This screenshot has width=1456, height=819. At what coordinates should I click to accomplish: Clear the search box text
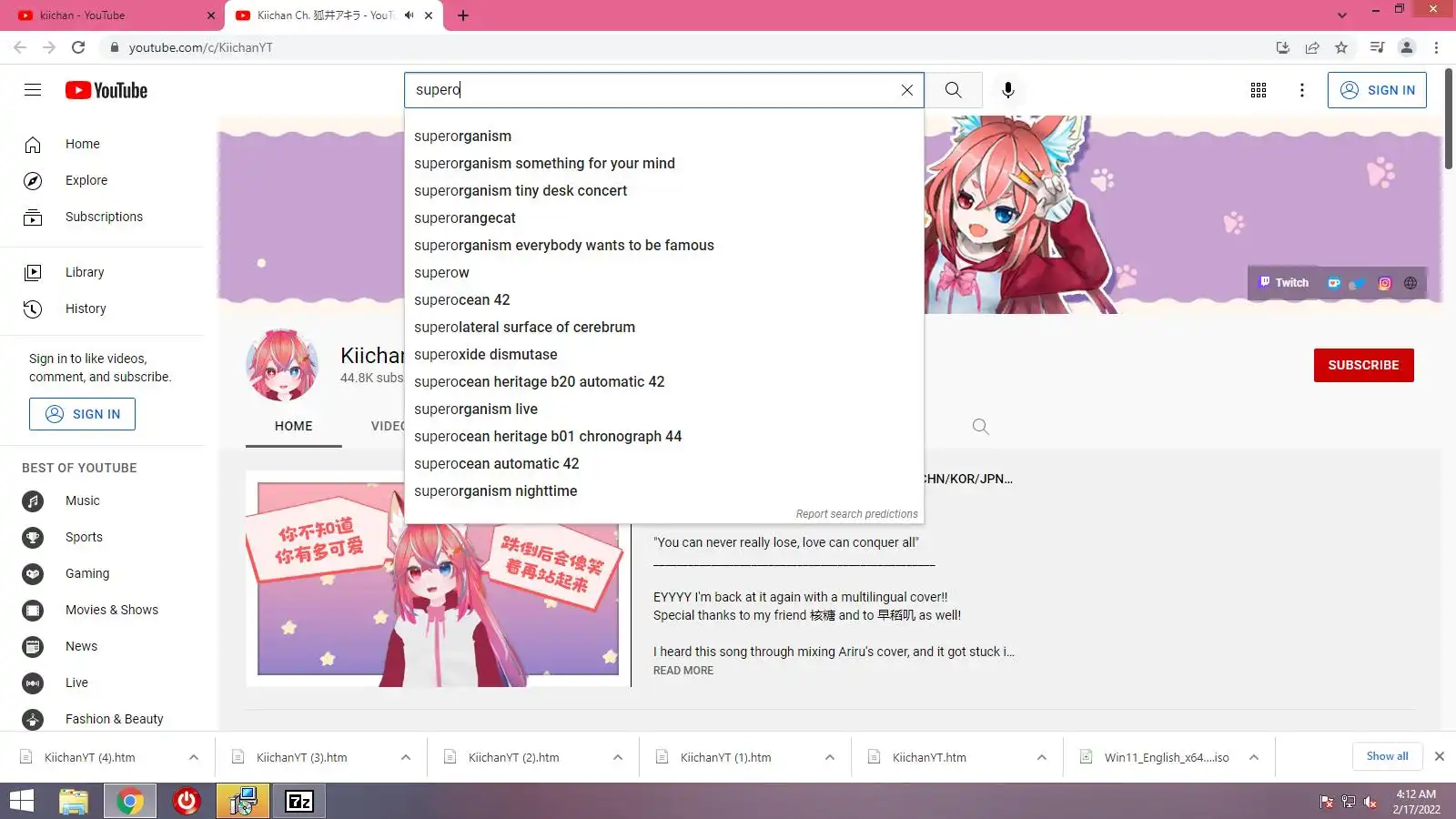pyautogui.click(x=906, y=90)
